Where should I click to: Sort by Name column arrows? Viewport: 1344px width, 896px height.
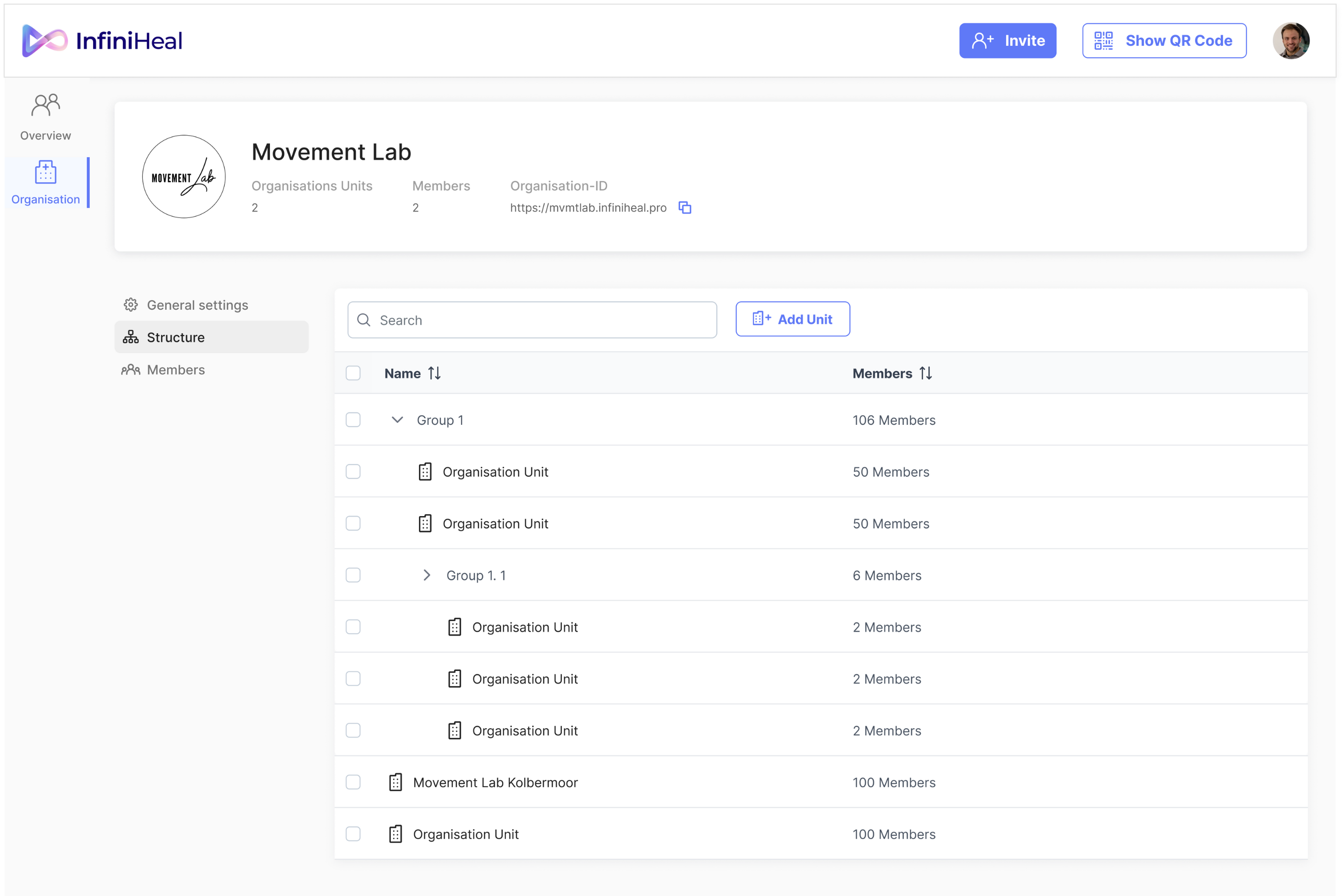(x=434, y=373)
